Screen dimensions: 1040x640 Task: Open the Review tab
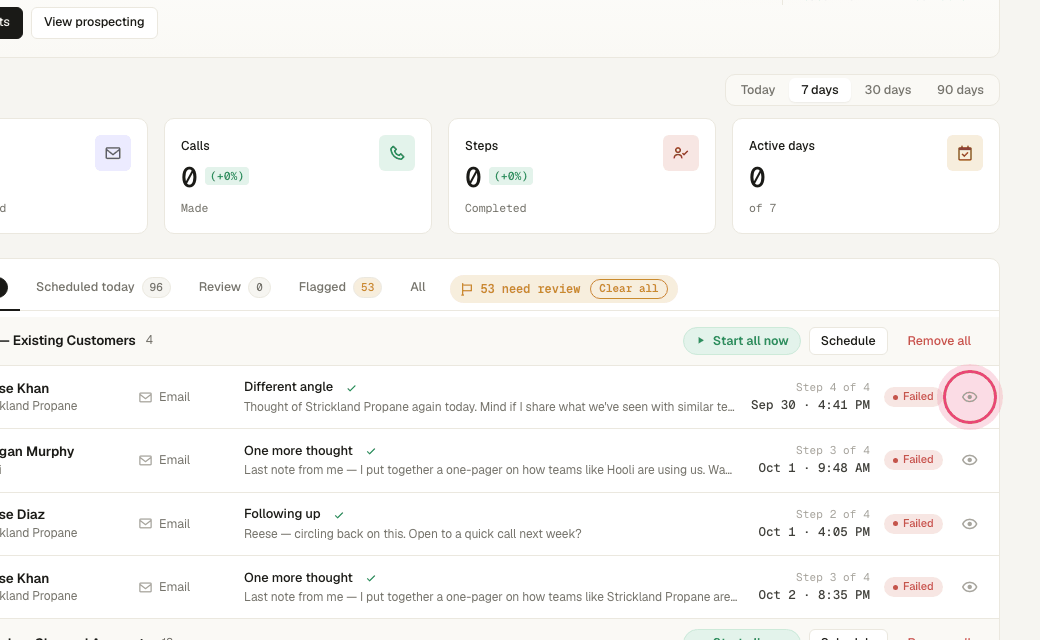[x=234, y=287]
